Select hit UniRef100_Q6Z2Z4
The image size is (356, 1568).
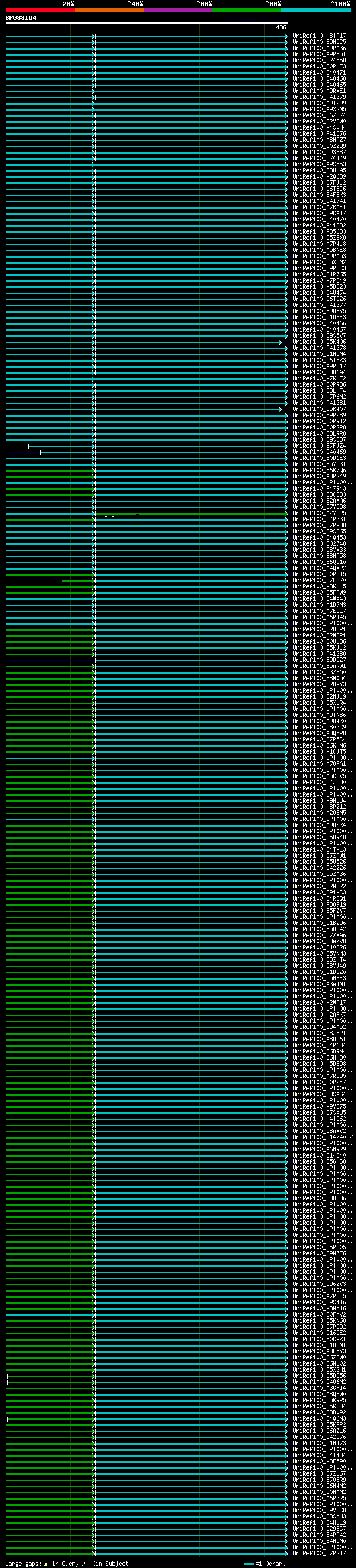tap(319, 115)
